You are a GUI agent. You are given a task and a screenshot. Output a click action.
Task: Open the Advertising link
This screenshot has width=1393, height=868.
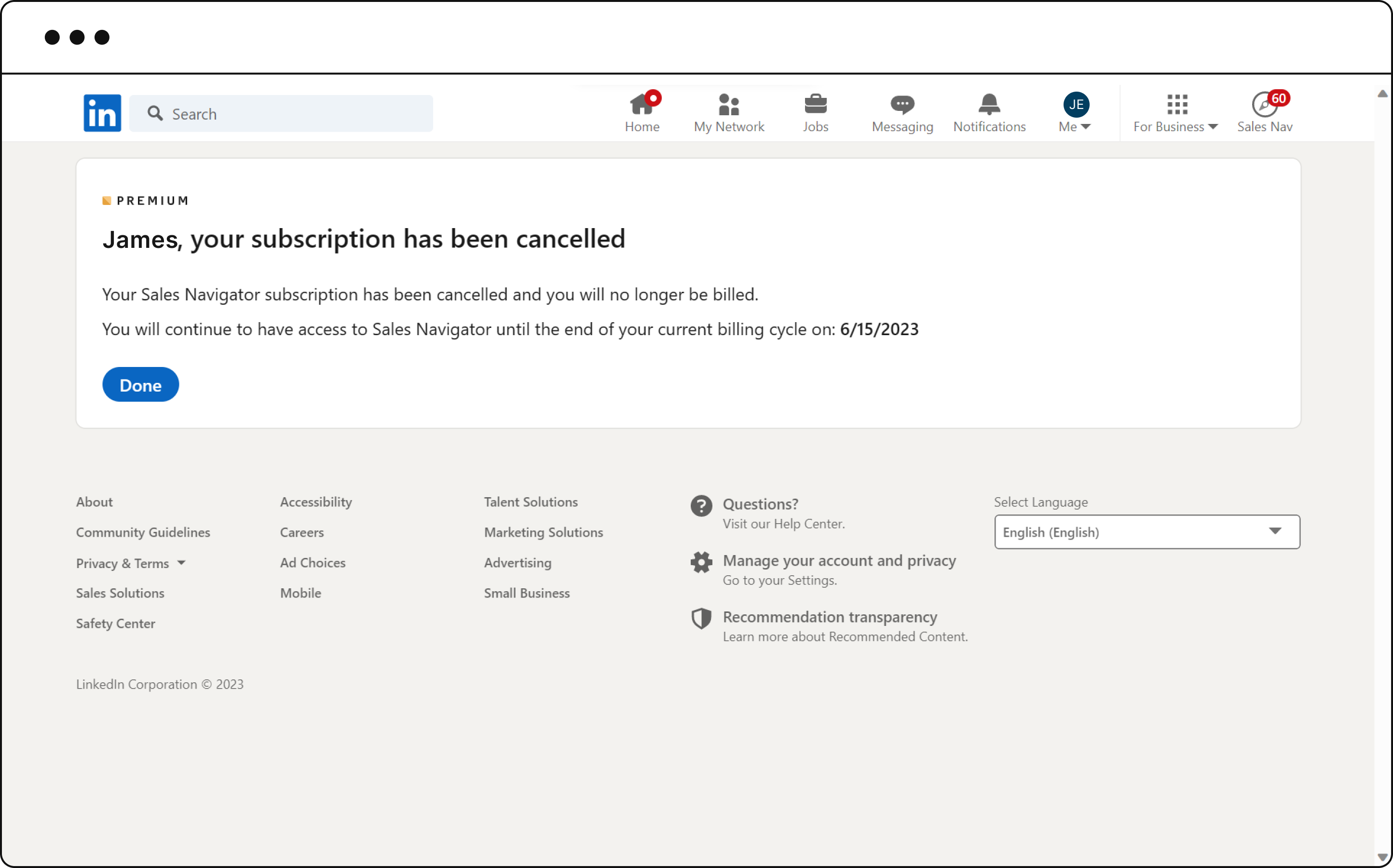[x=518, y=563]
